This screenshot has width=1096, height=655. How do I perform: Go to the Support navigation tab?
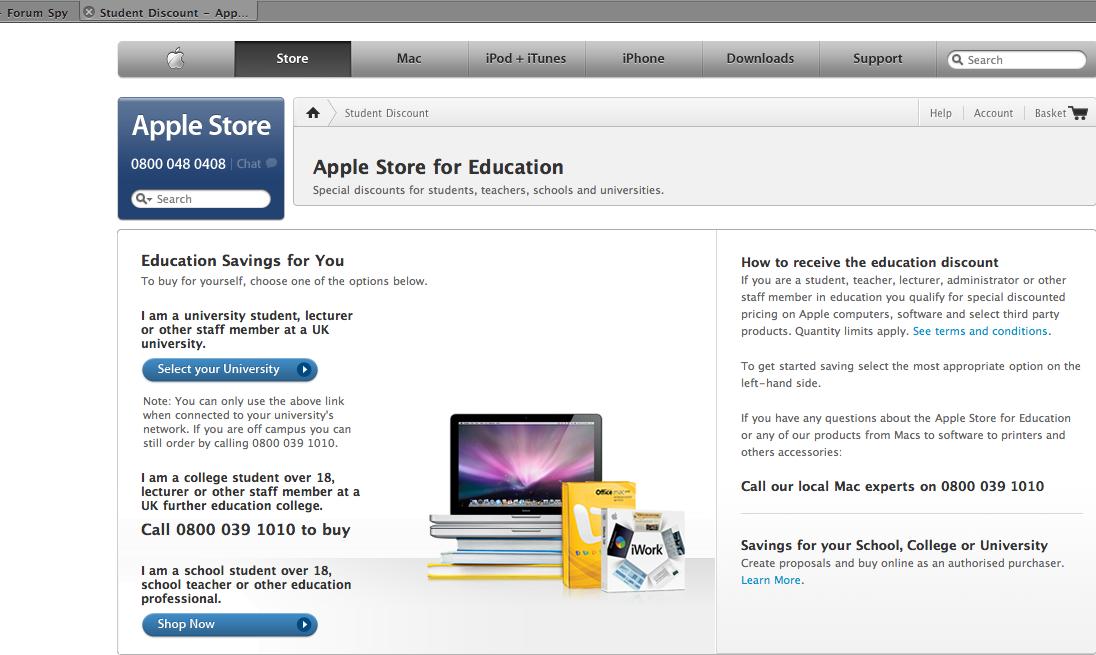pos(877,59)
